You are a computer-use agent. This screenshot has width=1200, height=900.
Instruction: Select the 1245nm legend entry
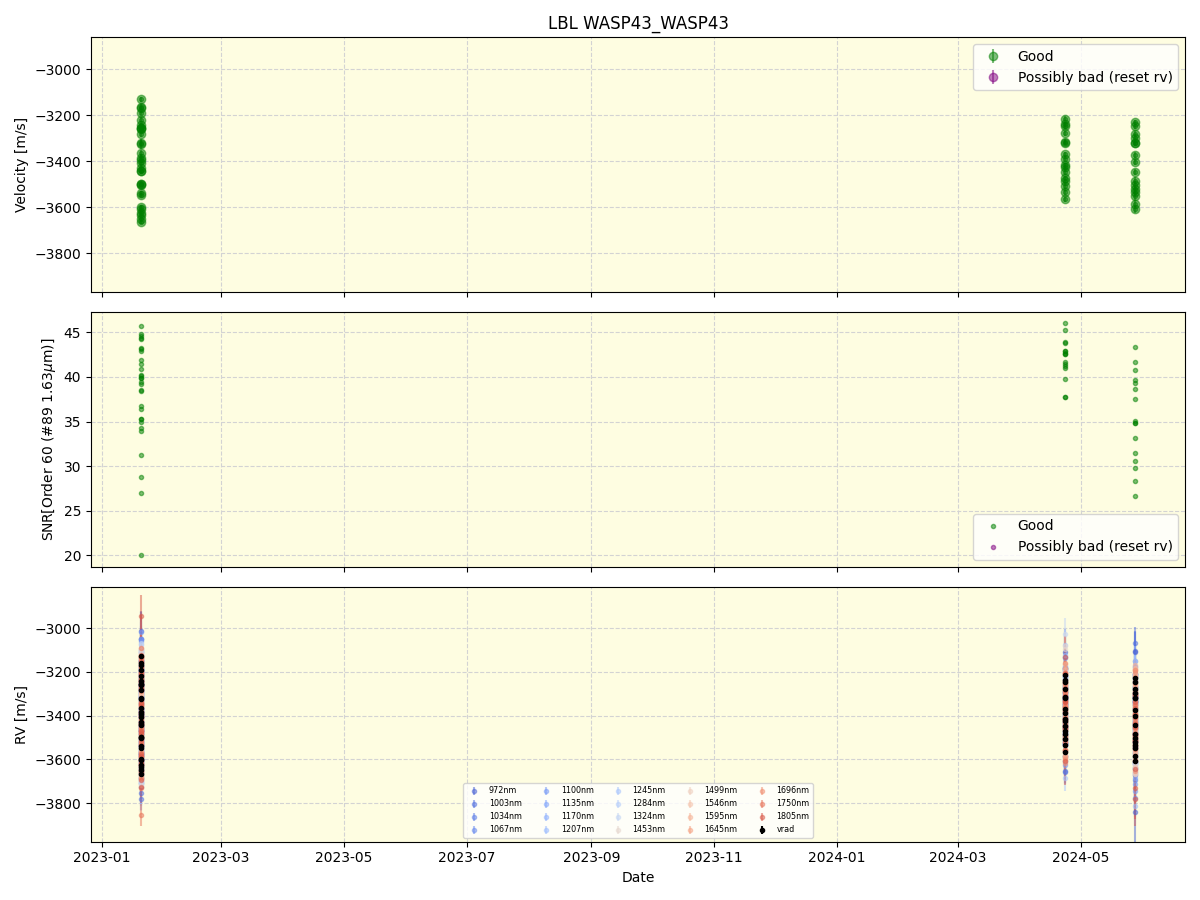pos(649,790)
